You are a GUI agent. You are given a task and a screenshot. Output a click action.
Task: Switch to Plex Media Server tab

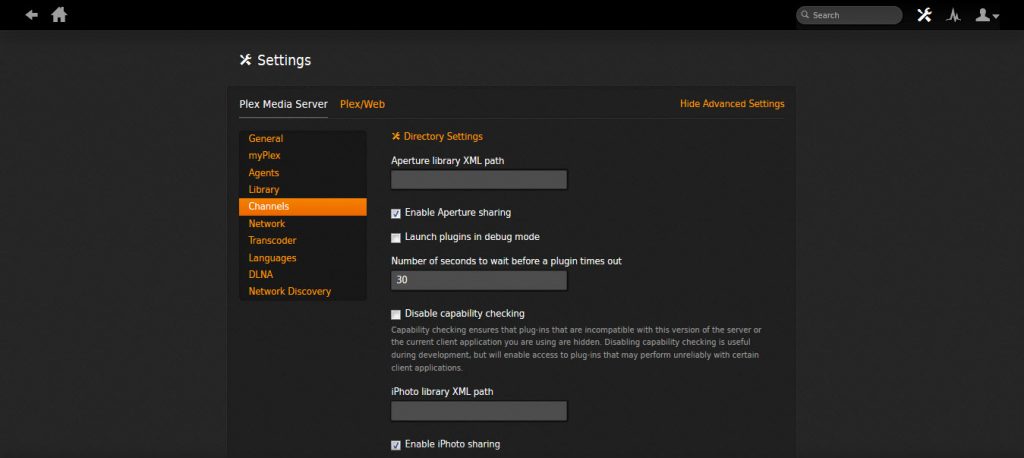click(x=283, y=105)
